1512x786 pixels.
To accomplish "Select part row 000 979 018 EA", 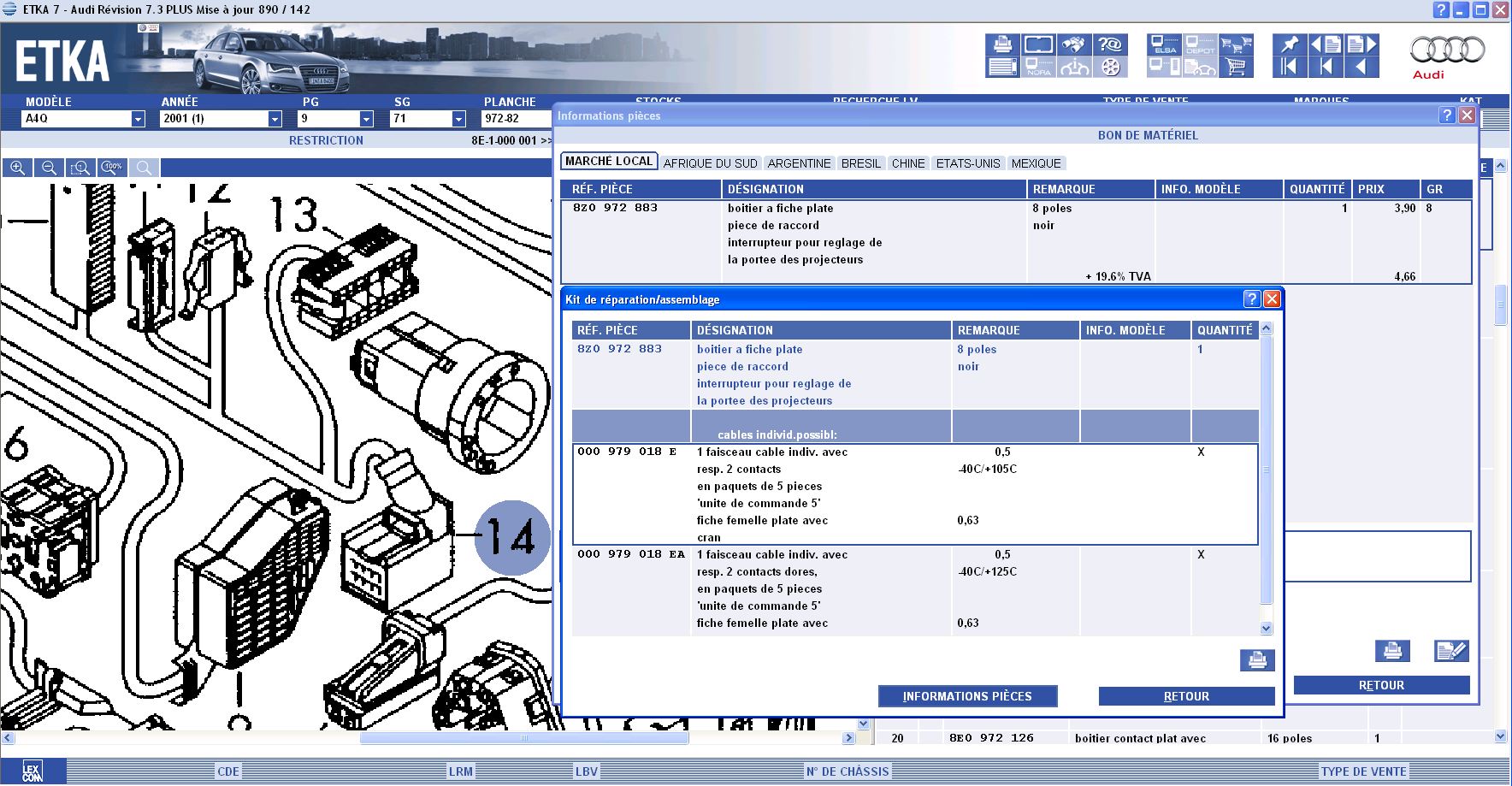I will (x=631, y=554).
